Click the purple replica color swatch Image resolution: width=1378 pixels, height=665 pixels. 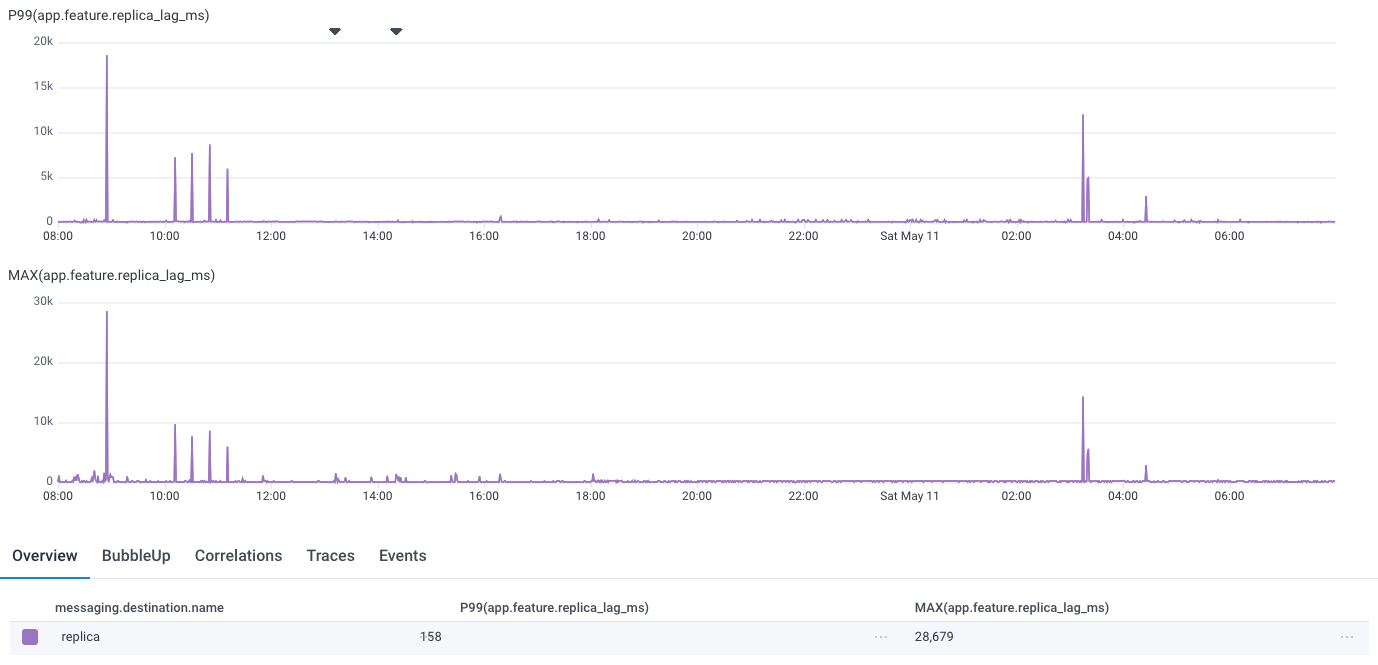click(30, 637)
